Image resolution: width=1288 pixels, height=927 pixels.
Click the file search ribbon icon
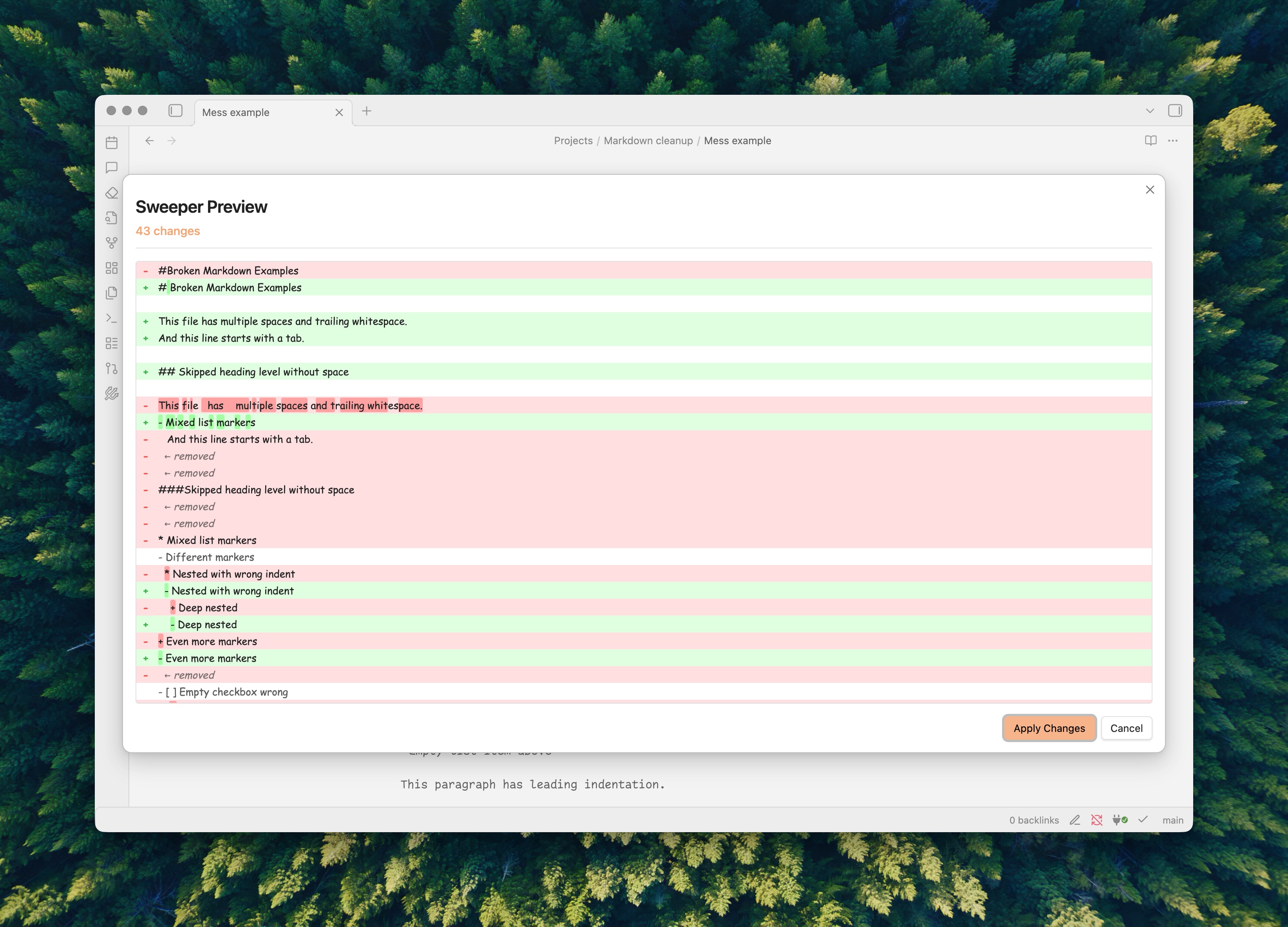(x=111, y=218)
